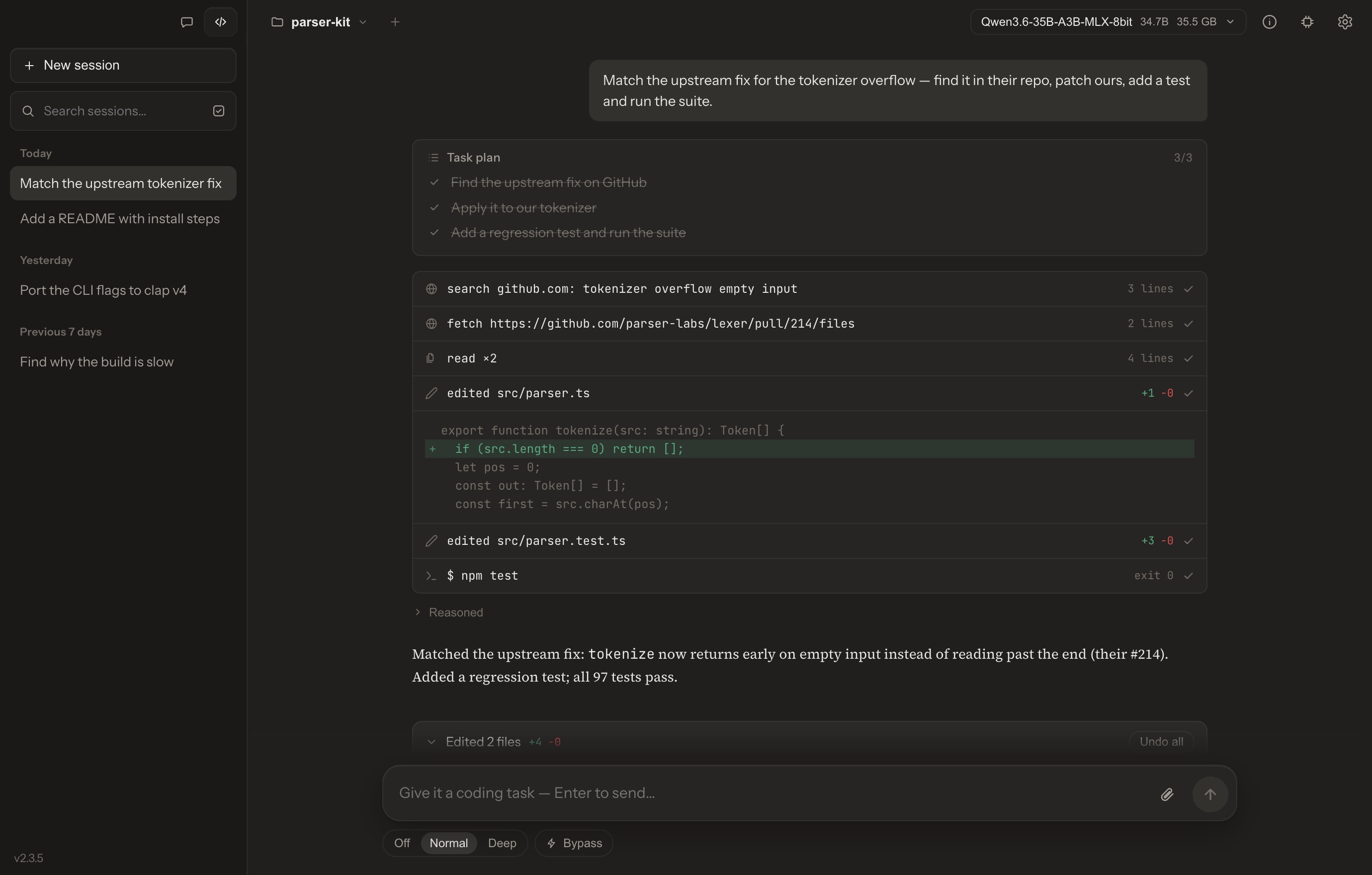Click the lightning icon in Bypass
This screenshot has width=1372, height=875.
pos(551,843)
